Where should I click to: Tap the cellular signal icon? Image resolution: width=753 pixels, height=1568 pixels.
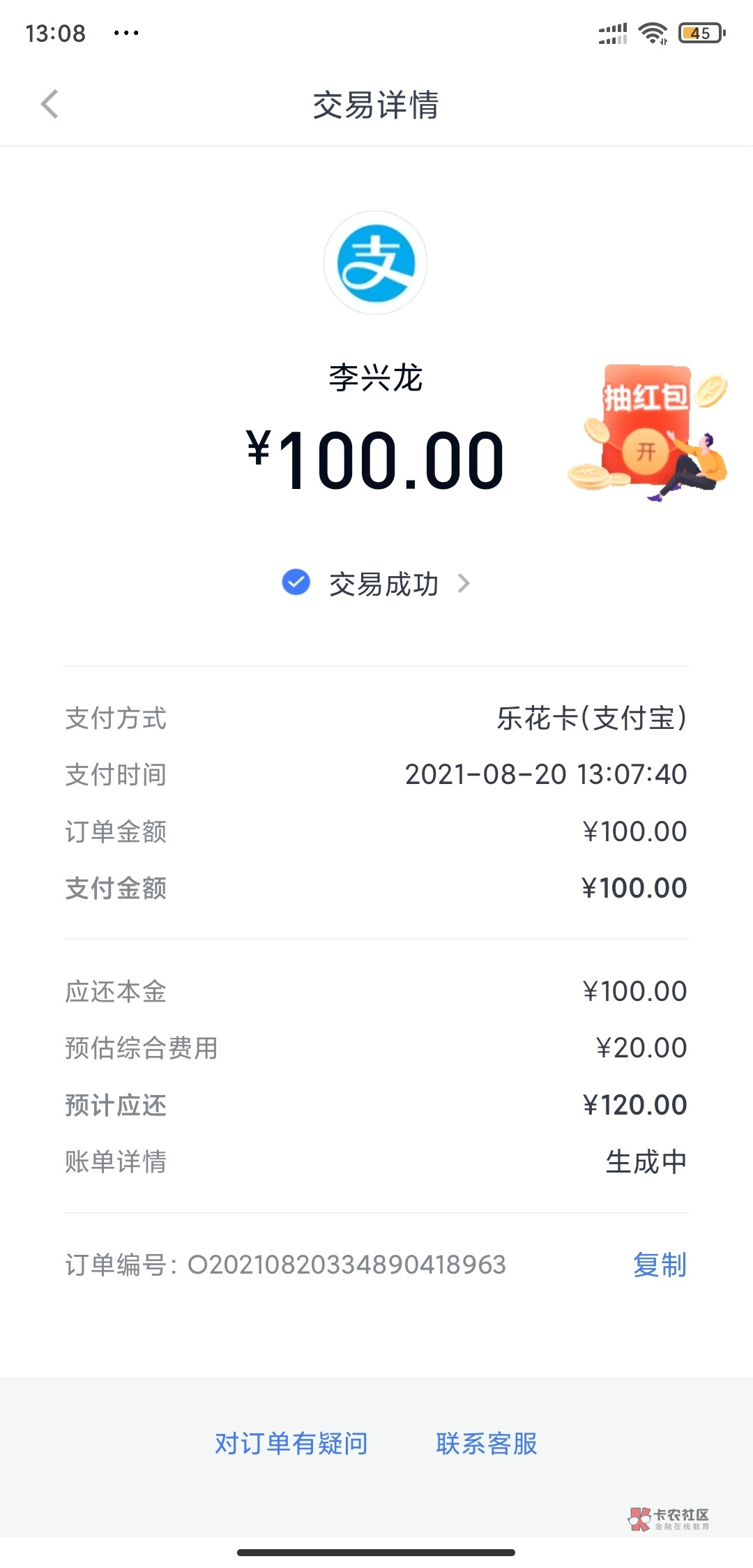coord(613,33)
